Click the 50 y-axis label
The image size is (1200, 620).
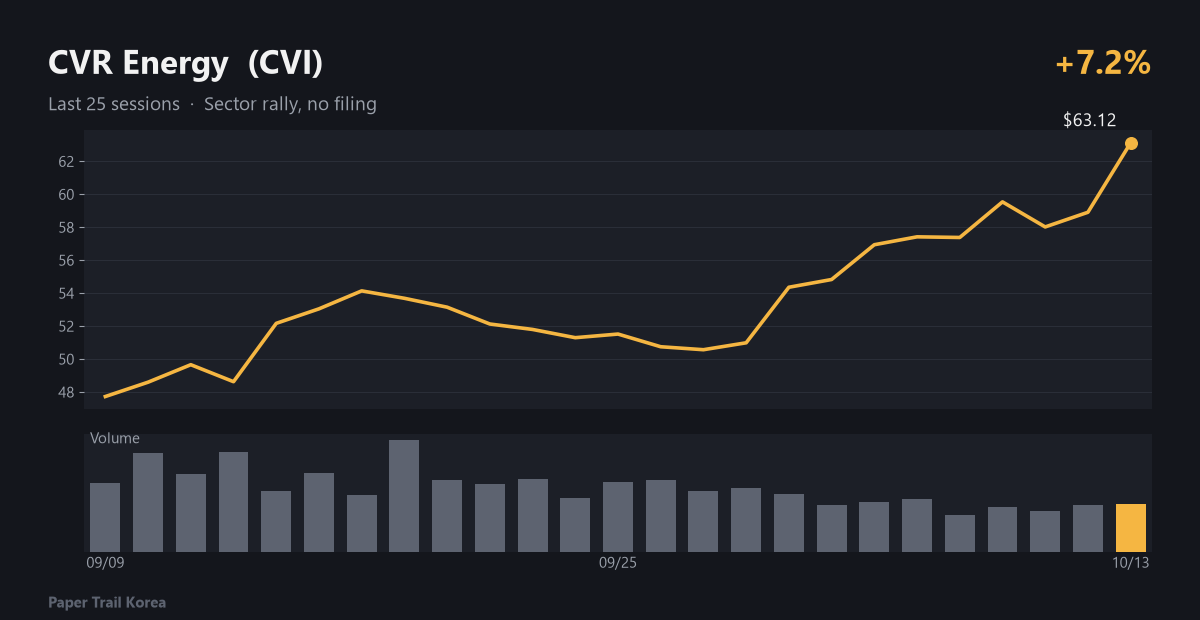[x=67, y=360]
